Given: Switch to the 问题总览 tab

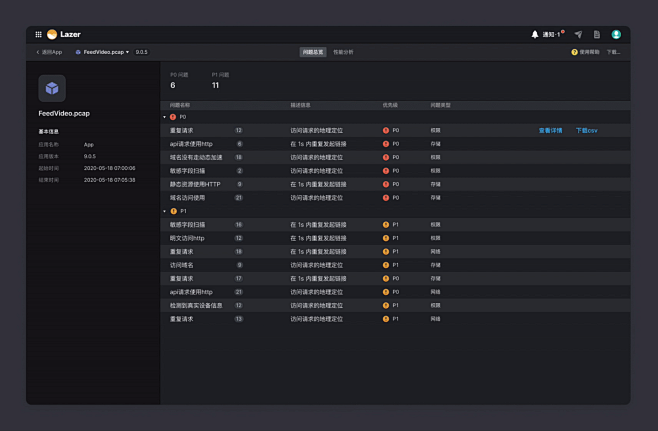Looking at the screenshot, I should coord(312,51).
